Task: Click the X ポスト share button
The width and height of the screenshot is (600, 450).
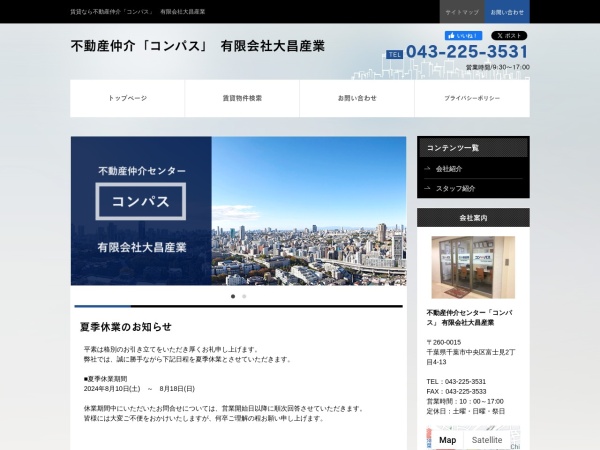Action: tap(509, 36)
